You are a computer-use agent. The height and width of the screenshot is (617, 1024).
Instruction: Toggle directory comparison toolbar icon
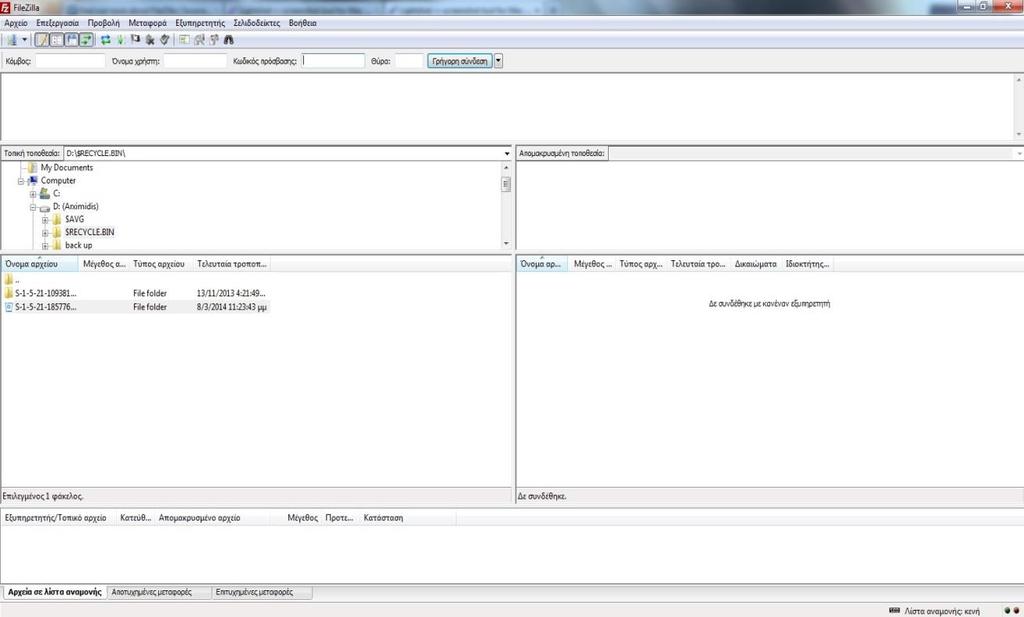click(x=199, y=40)
